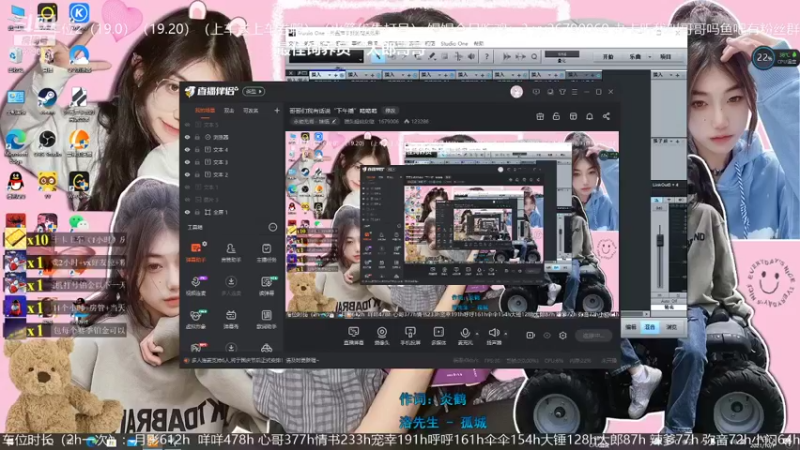The image size is (800, 450).
Task: Toggle the preview eye icon near settings gear
Action: pos(547,335)
